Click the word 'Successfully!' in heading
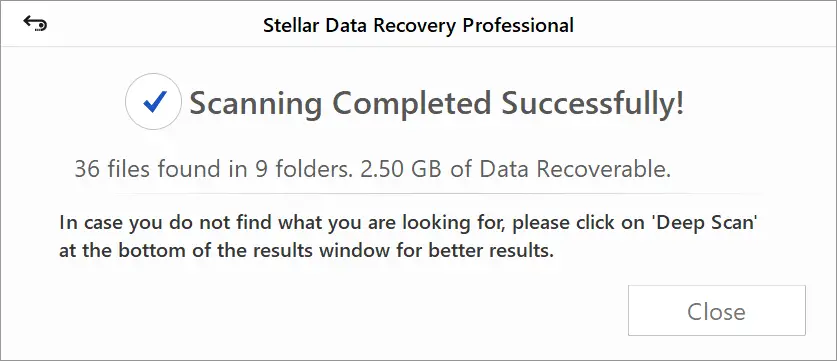Viewport: 837px width, 361px height. point(592,103)
